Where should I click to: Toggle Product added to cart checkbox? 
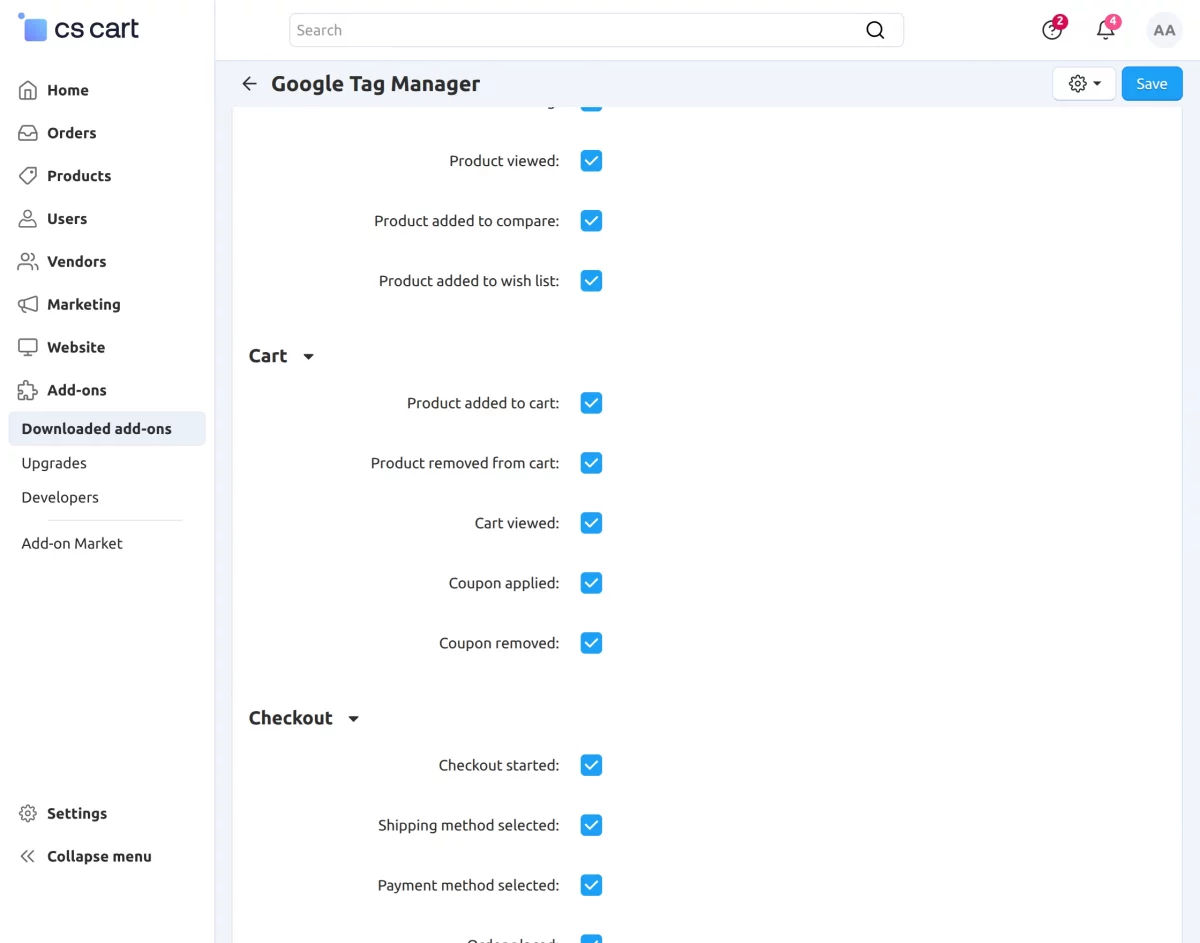tap(591, 403)
